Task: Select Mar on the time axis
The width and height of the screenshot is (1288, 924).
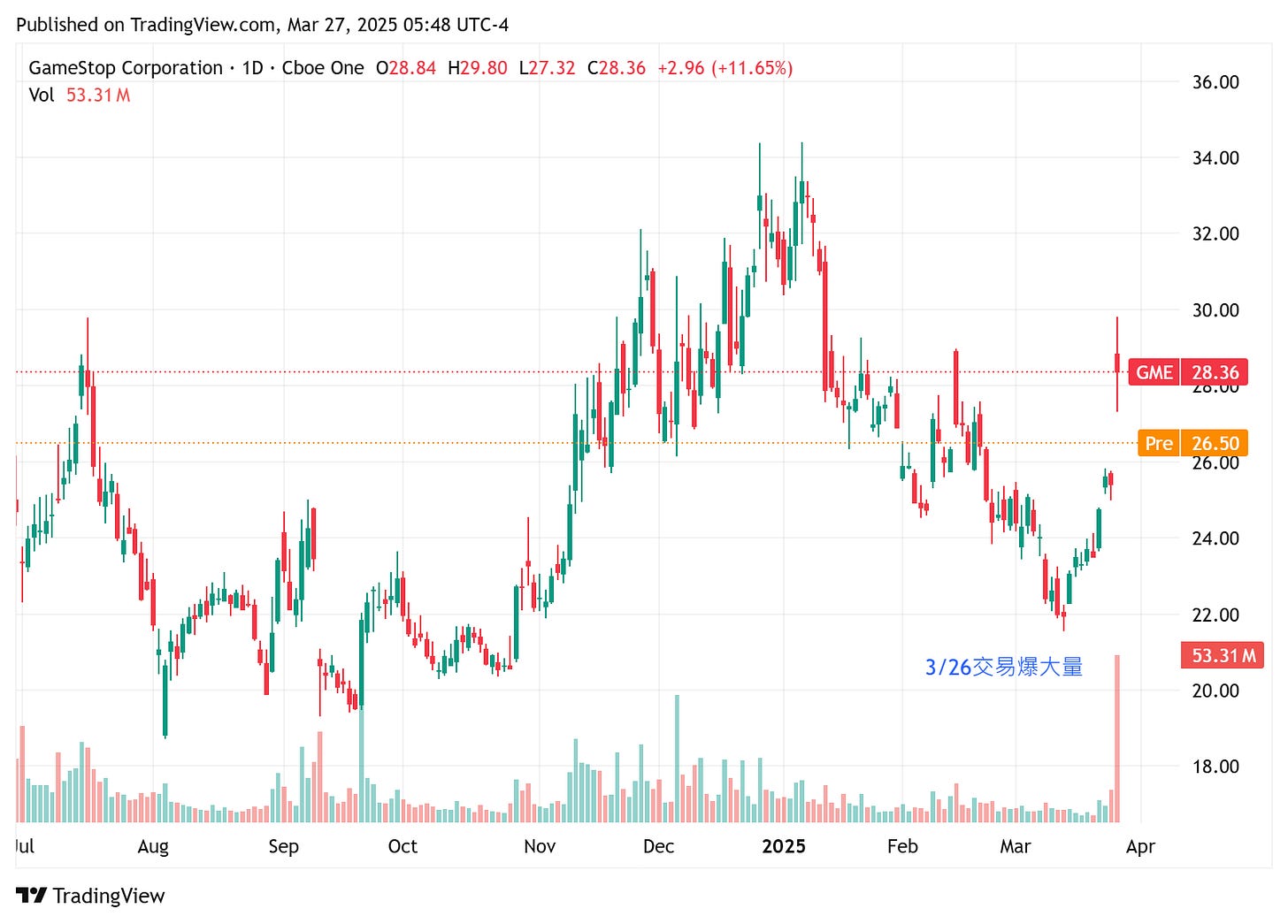Action: (x=1016, y=846)
